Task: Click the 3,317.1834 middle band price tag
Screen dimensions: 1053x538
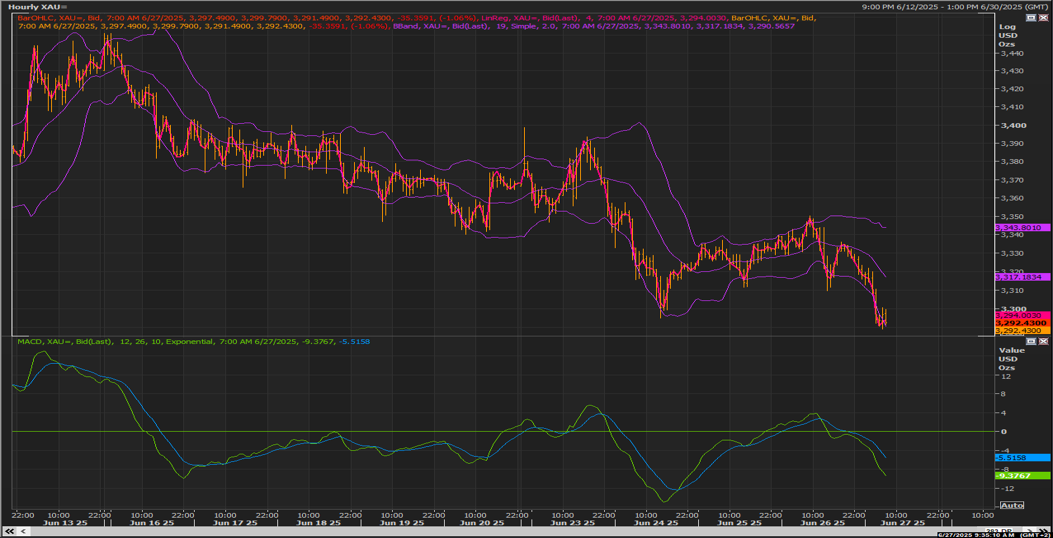Action: tap(1022, 277)
